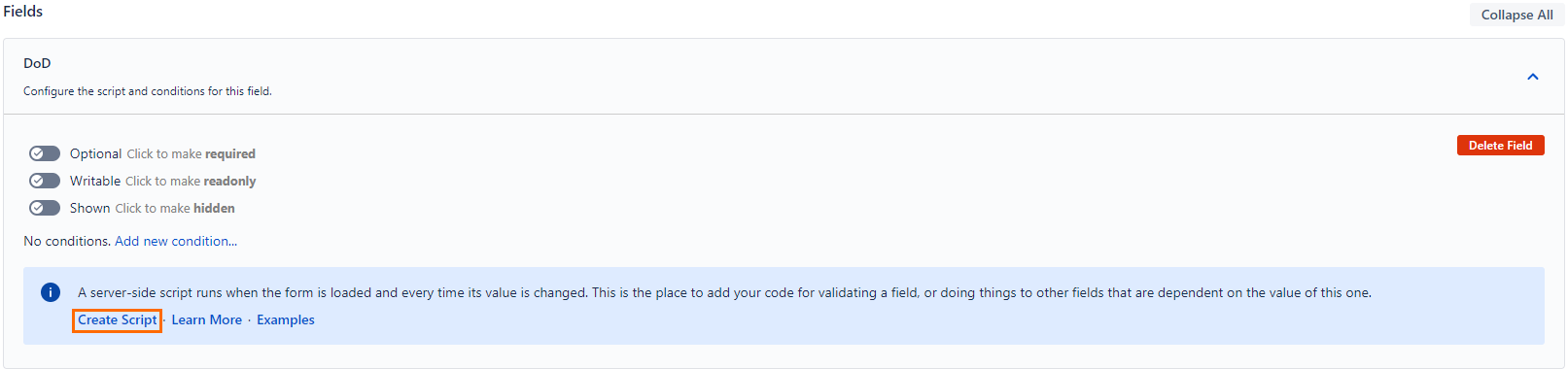
Task: Delete the DoD field
Action: click(1500, 145)
